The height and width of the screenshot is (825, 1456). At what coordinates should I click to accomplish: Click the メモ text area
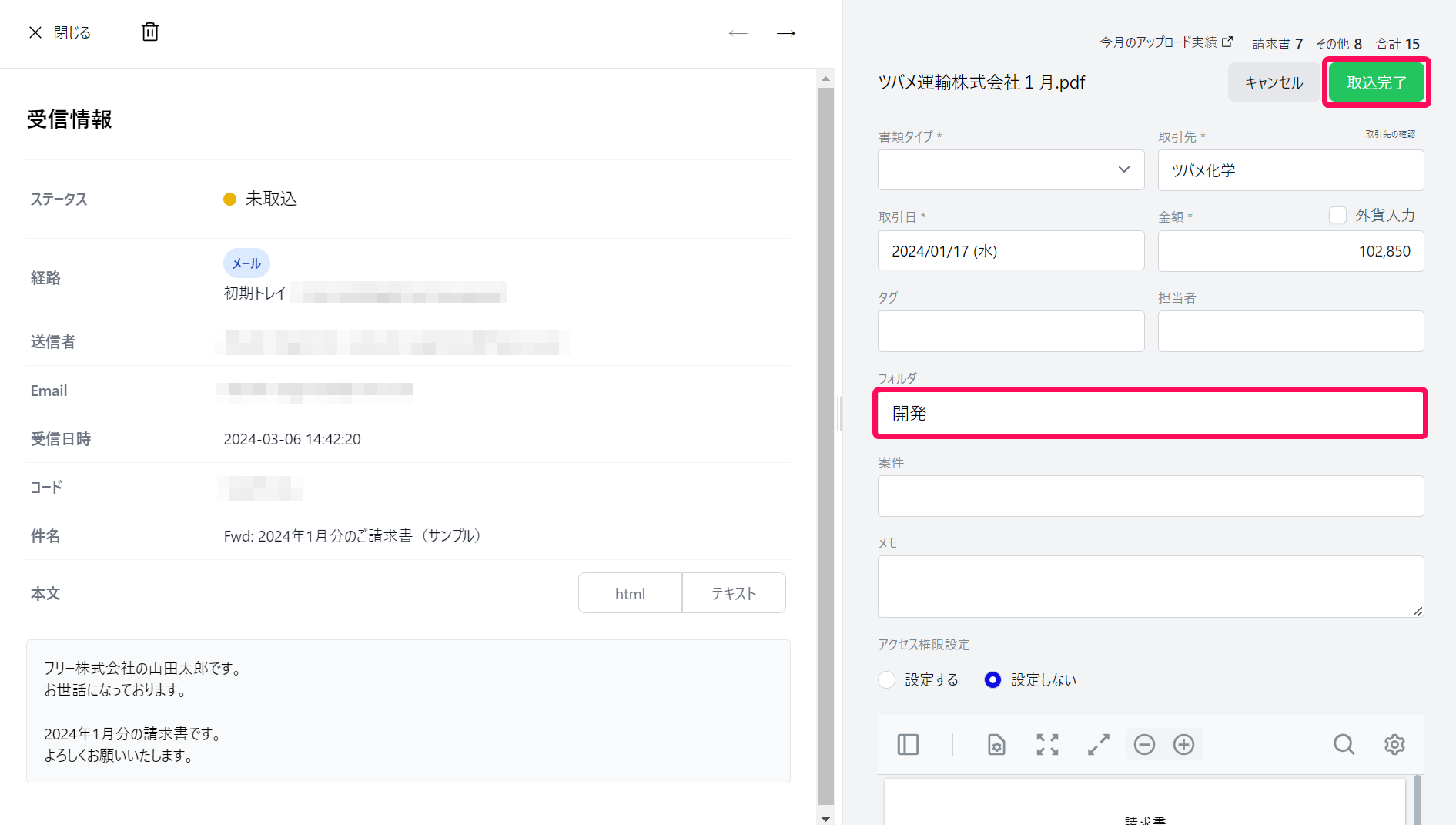(1150, 586)
